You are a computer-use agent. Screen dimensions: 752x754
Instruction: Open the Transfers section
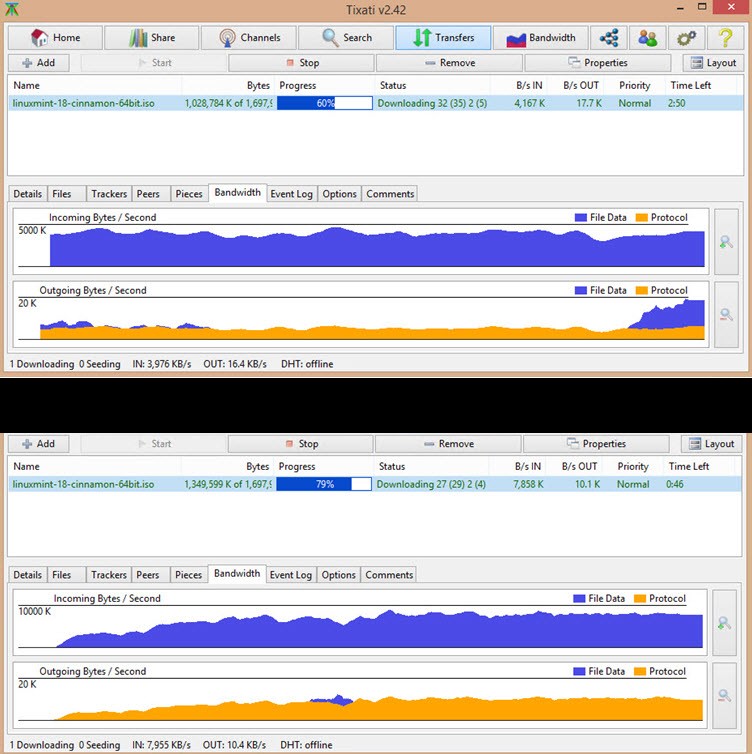(443, 38)
